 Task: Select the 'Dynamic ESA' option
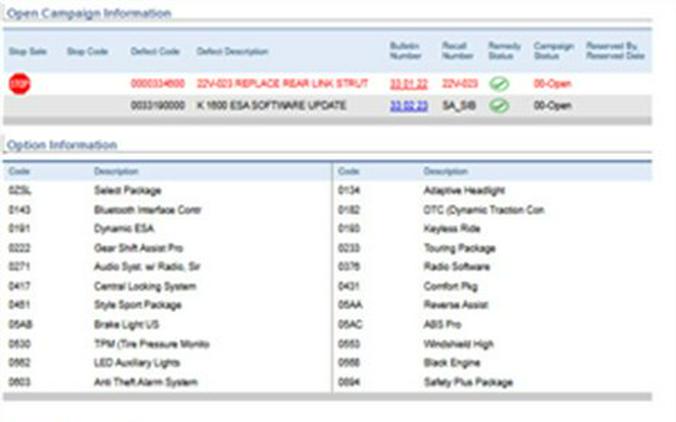click(x=124, y=228)
